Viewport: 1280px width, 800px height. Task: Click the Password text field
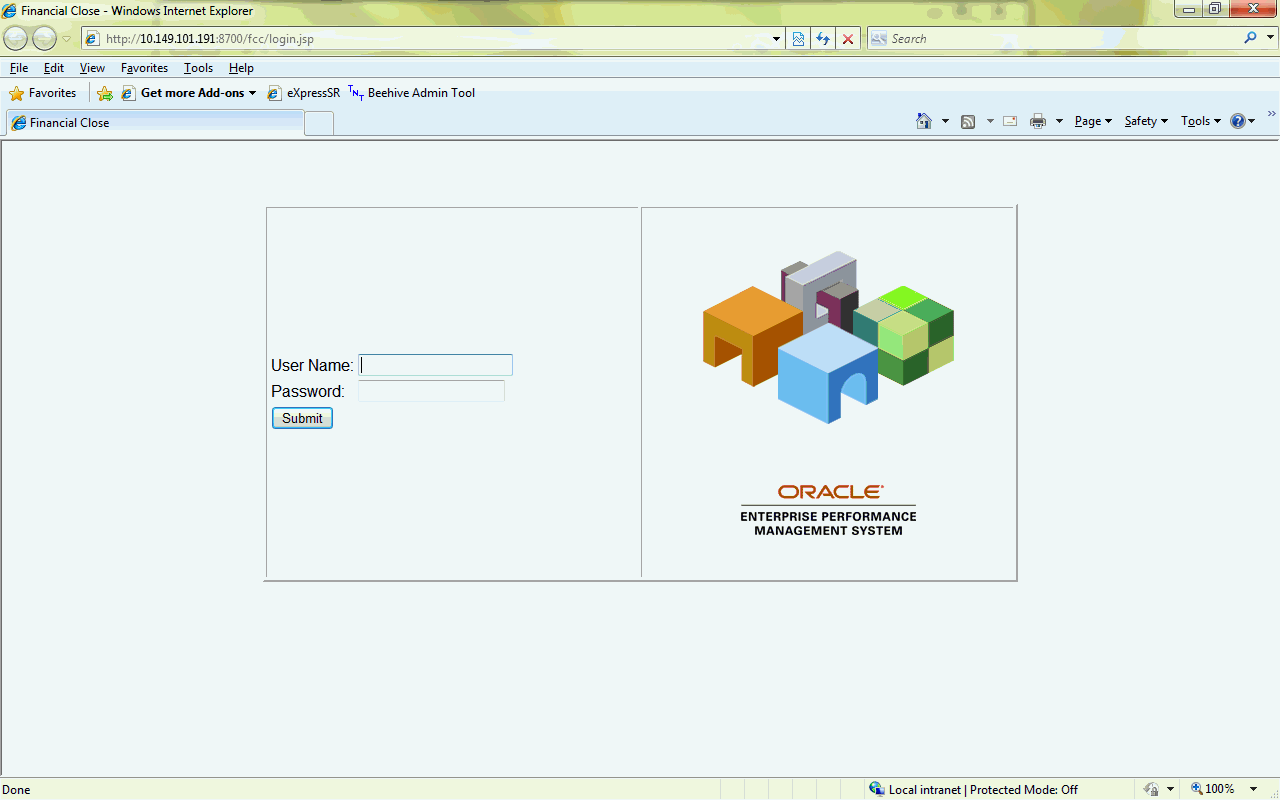coord(432,391)
